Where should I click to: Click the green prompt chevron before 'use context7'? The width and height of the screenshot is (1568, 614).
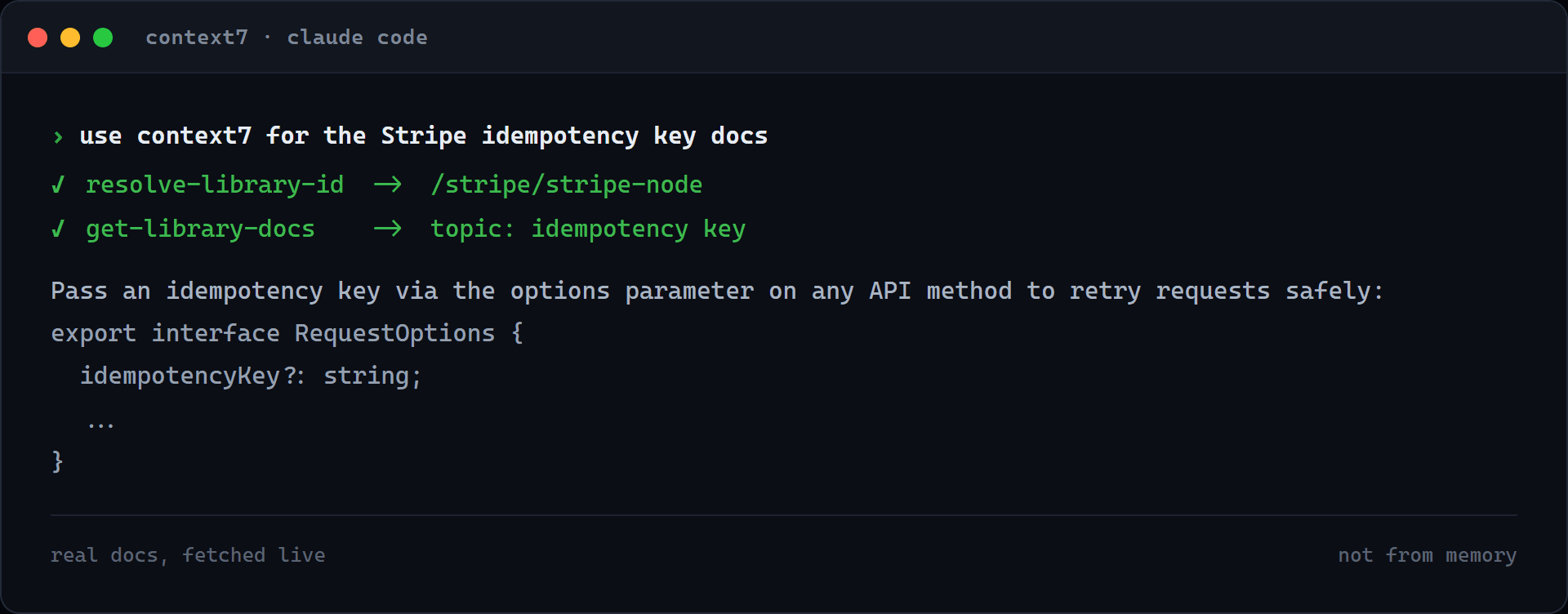pos(58,137)
